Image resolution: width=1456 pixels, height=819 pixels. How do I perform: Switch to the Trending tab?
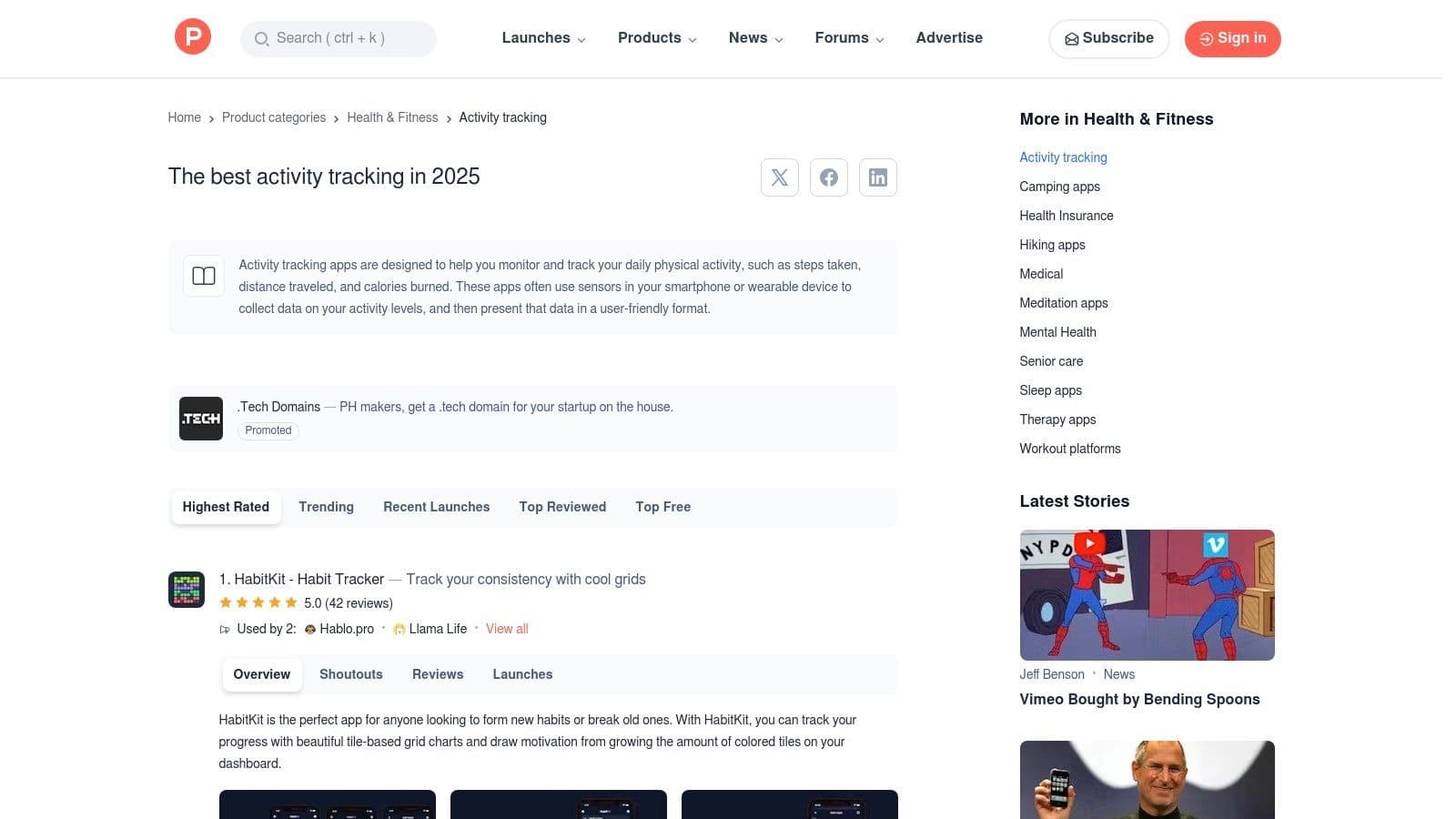(x=326, y=507)
